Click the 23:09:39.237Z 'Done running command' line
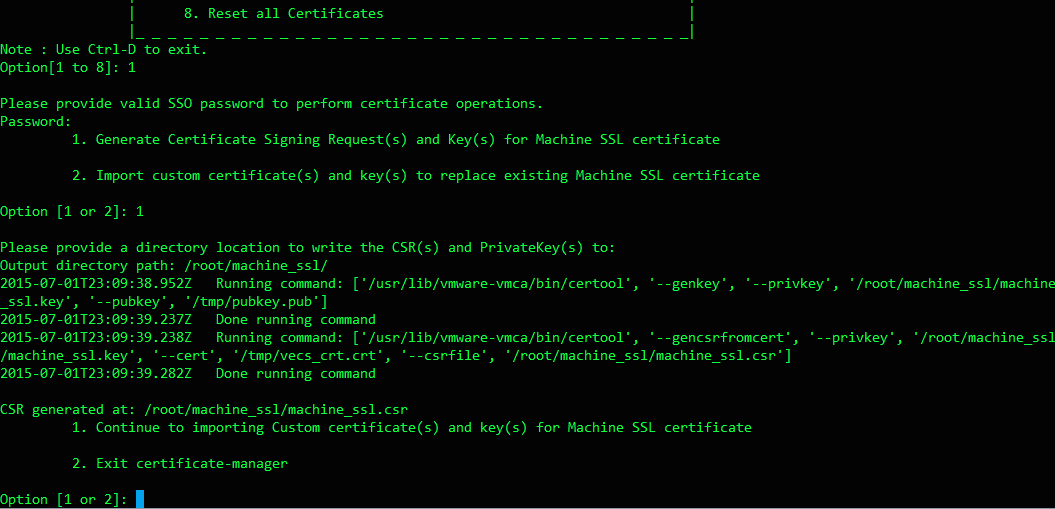The width and height of the screenshot is (1055, 509). [188, 319]
